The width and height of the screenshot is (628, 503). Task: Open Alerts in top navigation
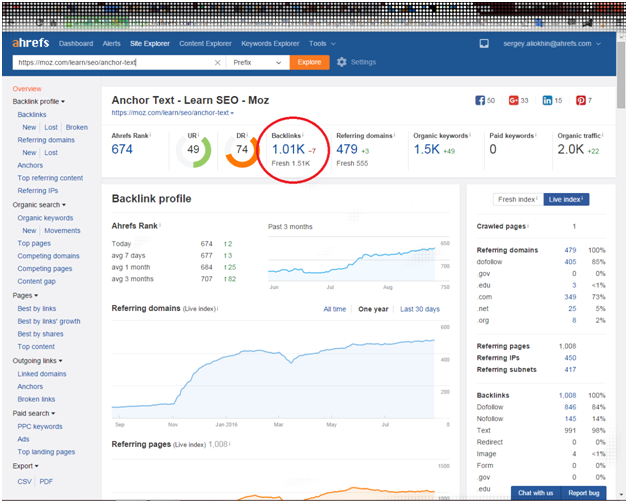[111, 43]
